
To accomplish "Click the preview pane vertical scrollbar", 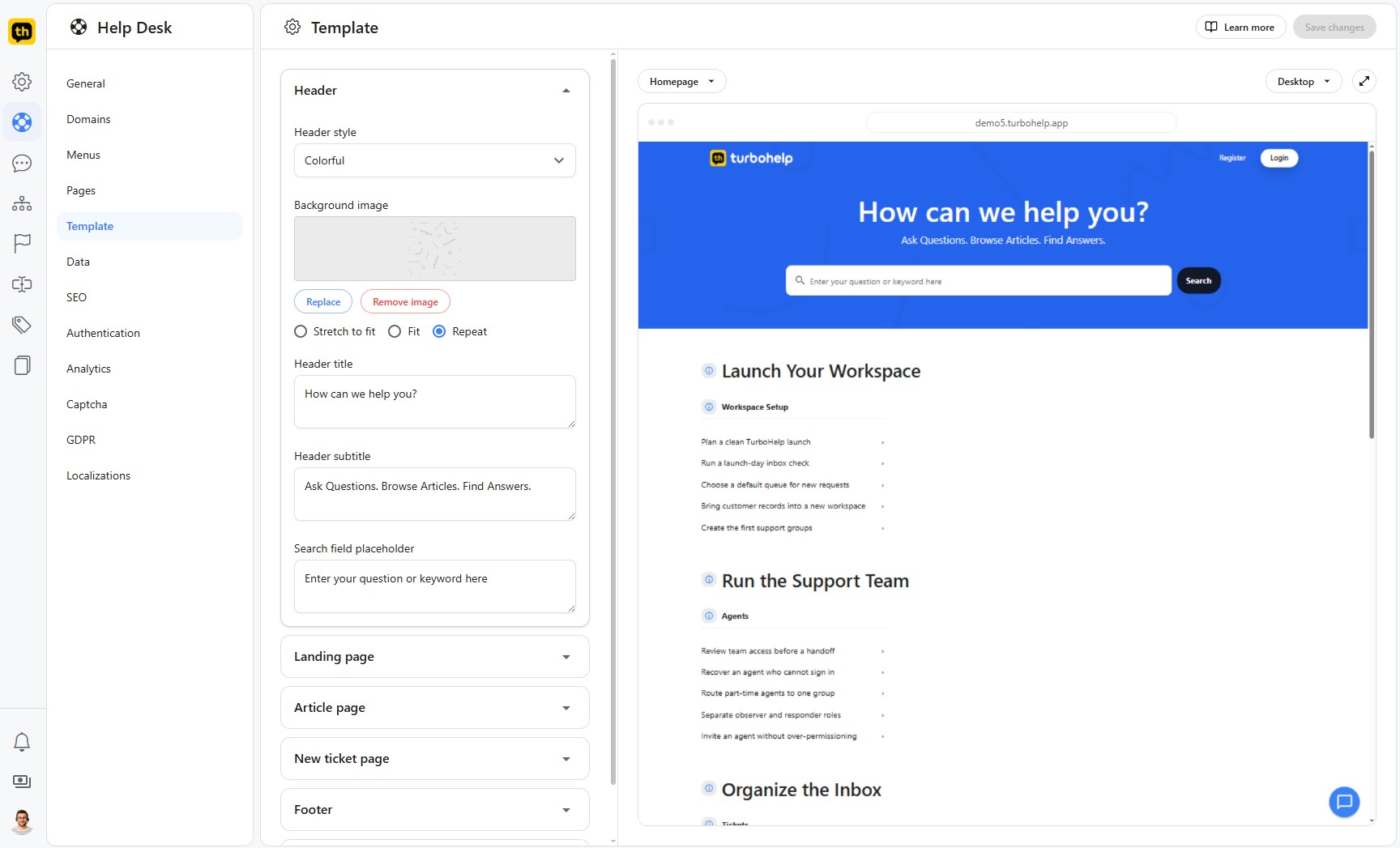I will [1372, 293].
